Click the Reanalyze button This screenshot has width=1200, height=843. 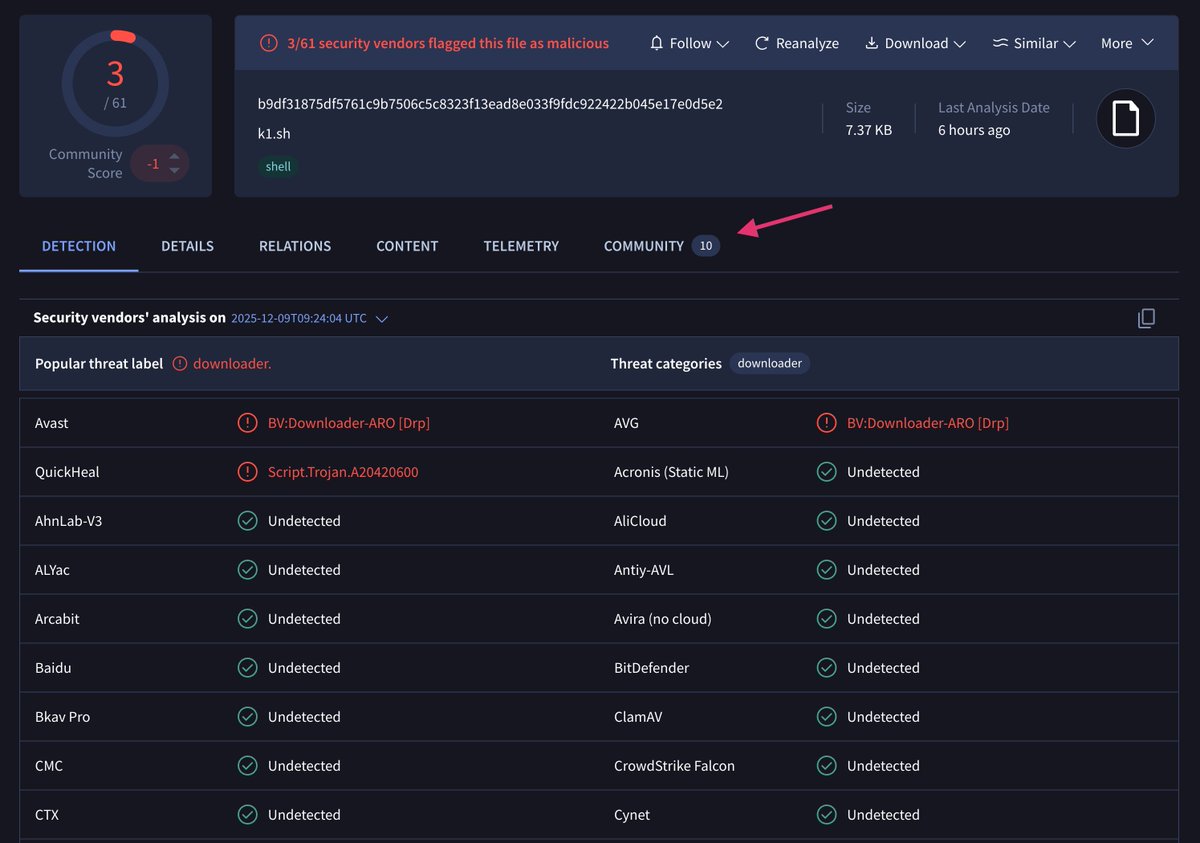click(796, 43)
